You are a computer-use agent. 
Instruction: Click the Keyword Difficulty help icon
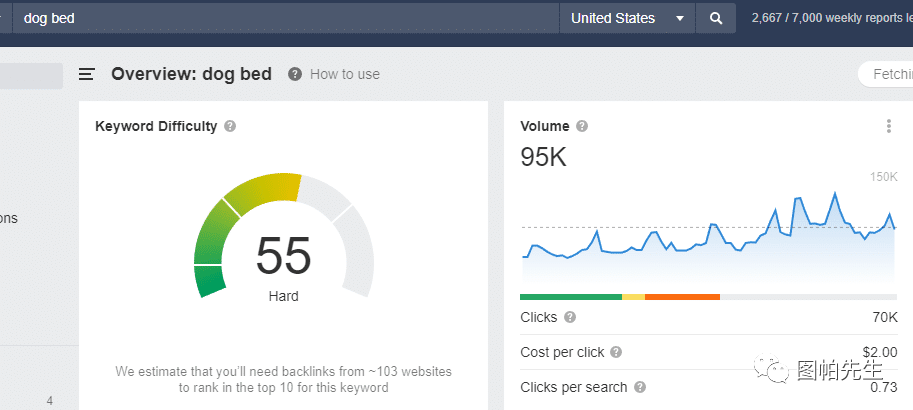point(230,127)
